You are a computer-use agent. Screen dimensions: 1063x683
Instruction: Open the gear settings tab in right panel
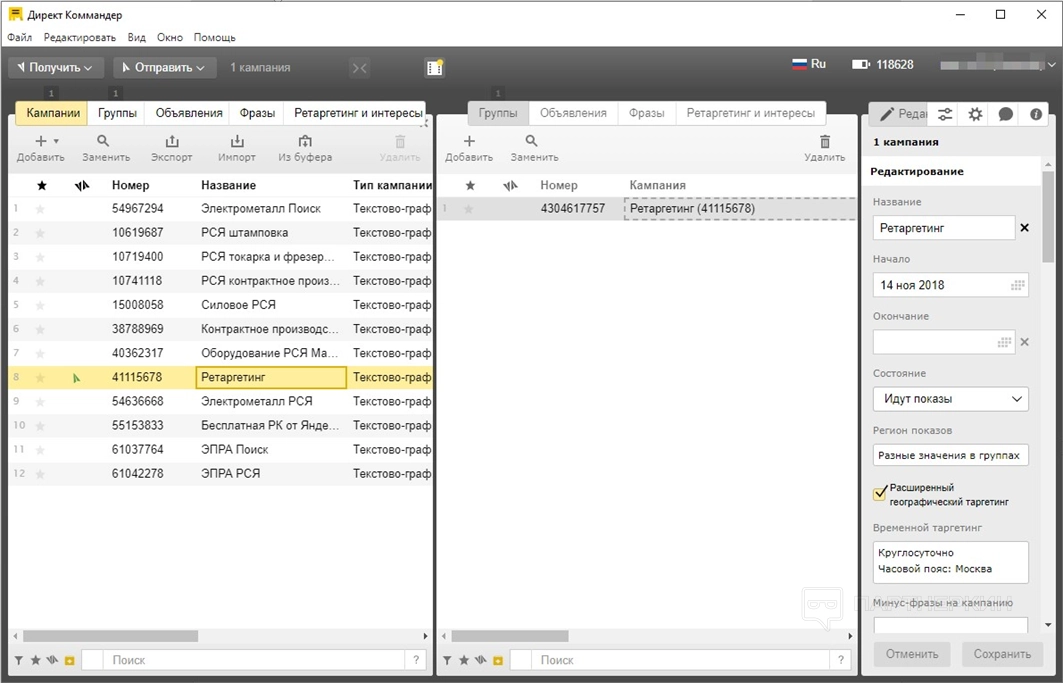pos(975,114)
